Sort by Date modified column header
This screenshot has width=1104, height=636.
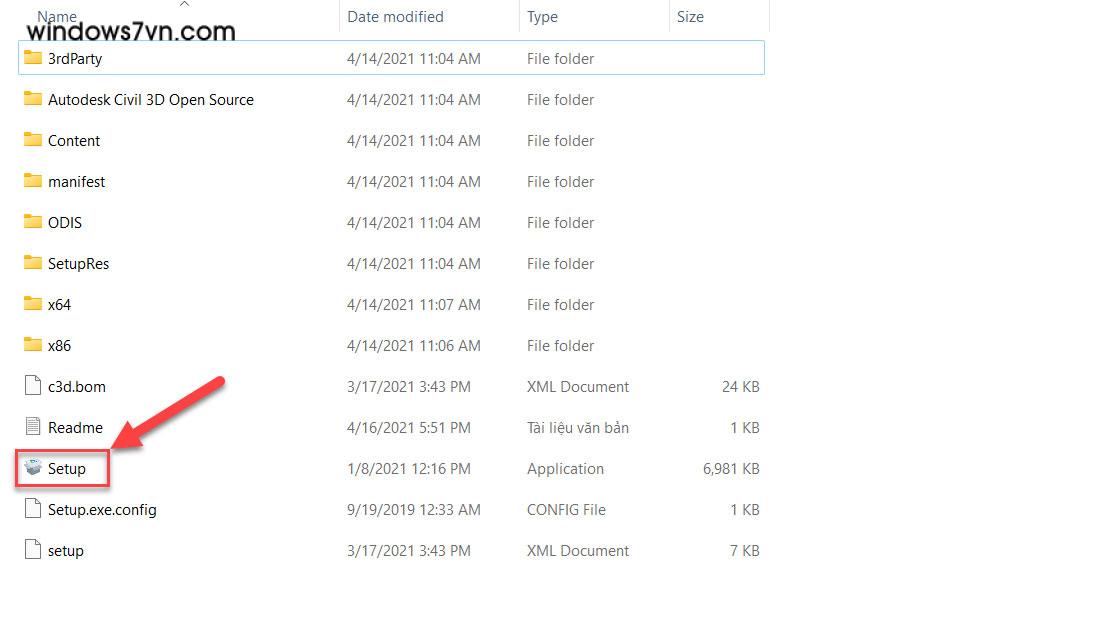pyautogui.click(x=395, y=17)
